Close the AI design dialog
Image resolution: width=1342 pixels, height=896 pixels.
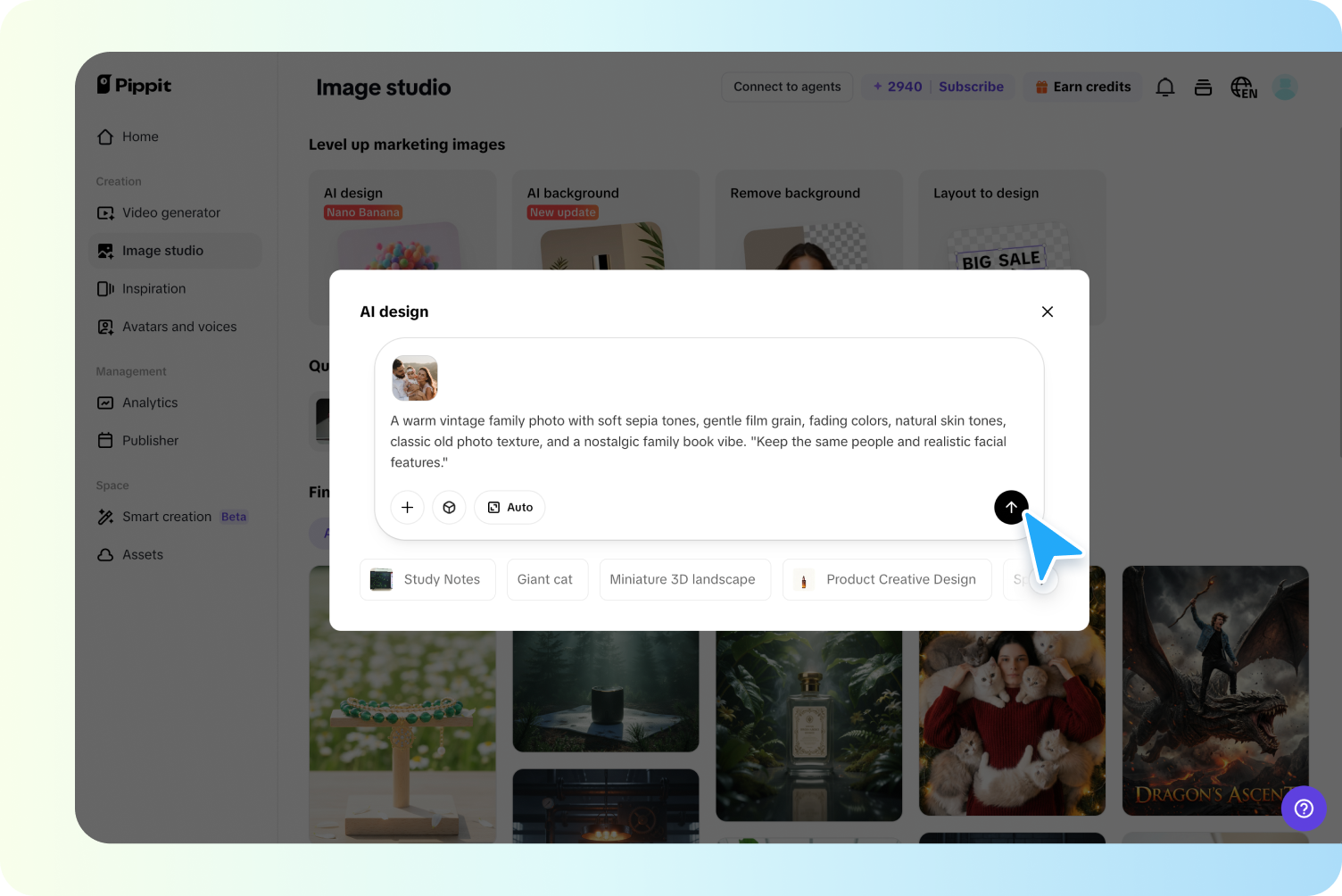point(1048,311)
